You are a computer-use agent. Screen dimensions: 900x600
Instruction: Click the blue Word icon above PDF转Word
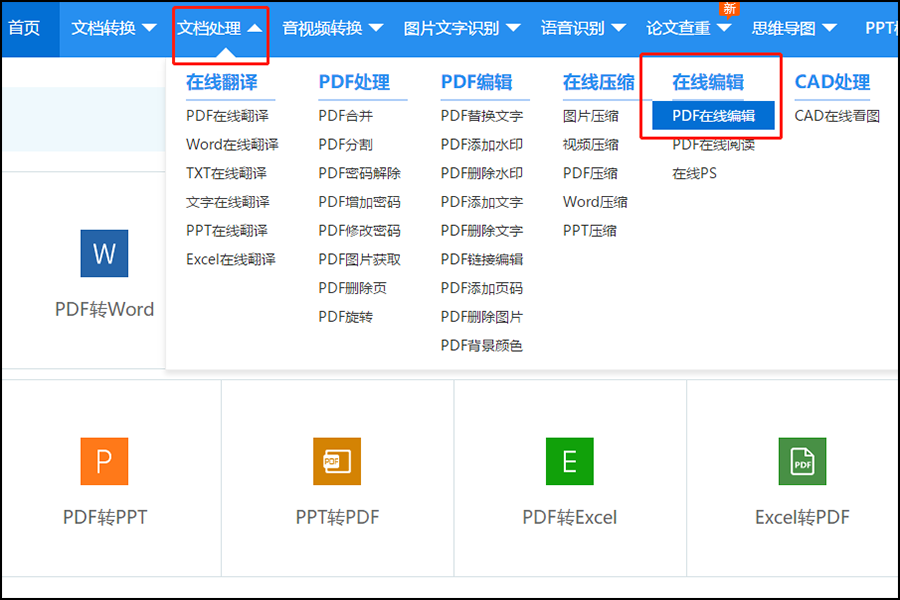(104, 253)
